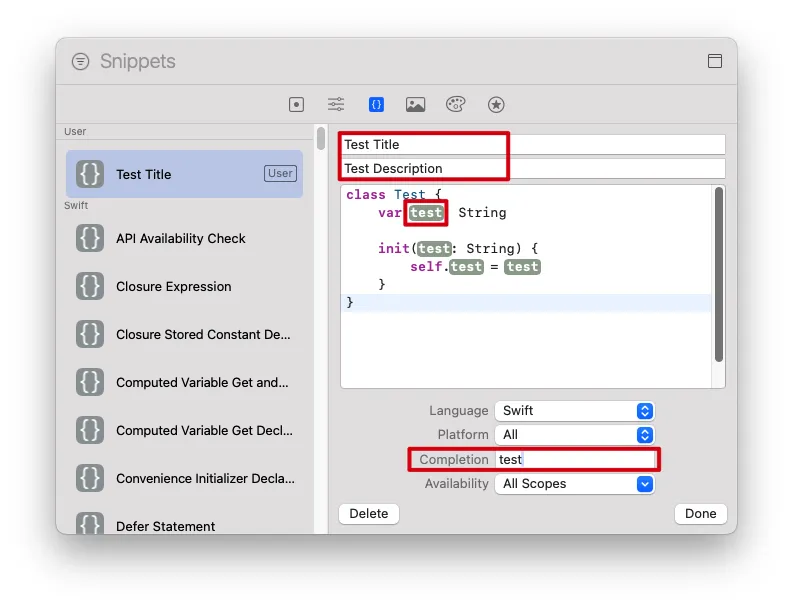Viewport: 793px width, 608px height.
Task: Select the Closure Expression snippet
Action: 185,286
